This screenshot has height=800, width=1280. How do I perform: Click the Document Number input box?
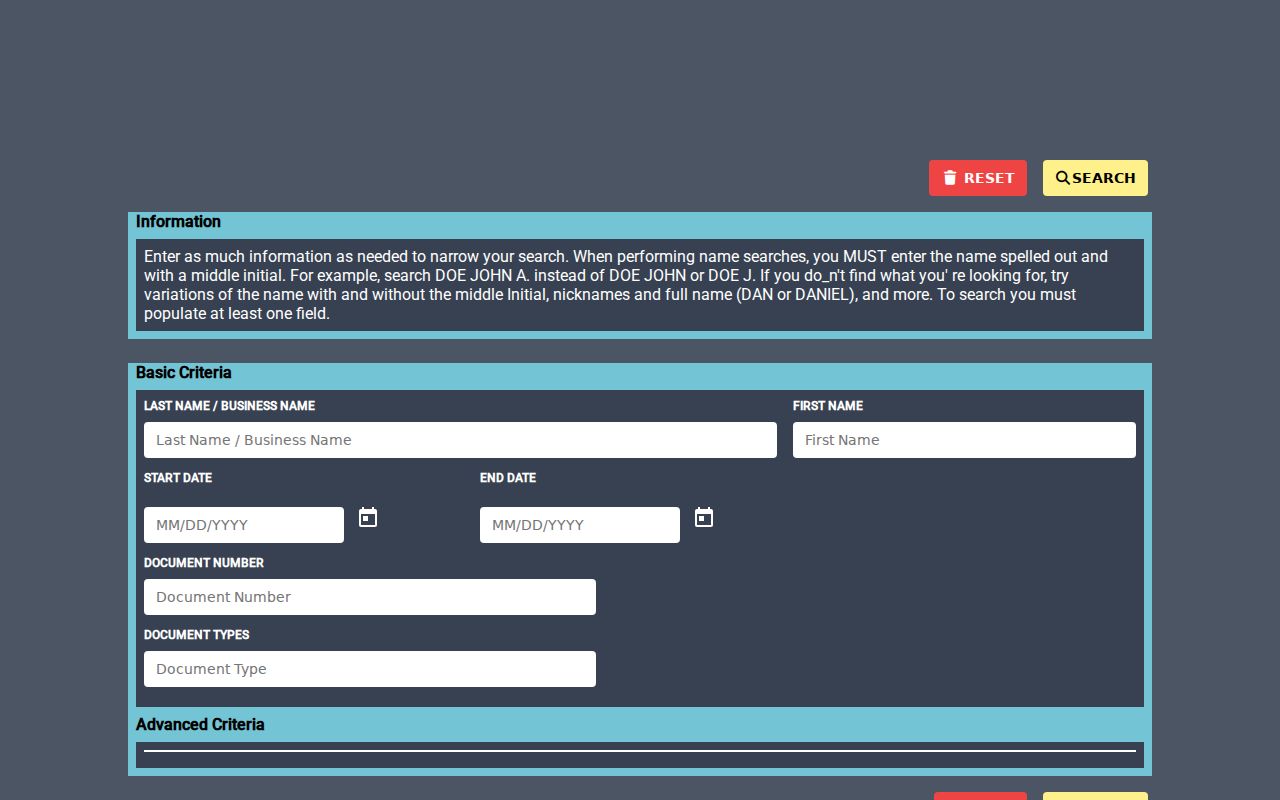tap(370, 597)
